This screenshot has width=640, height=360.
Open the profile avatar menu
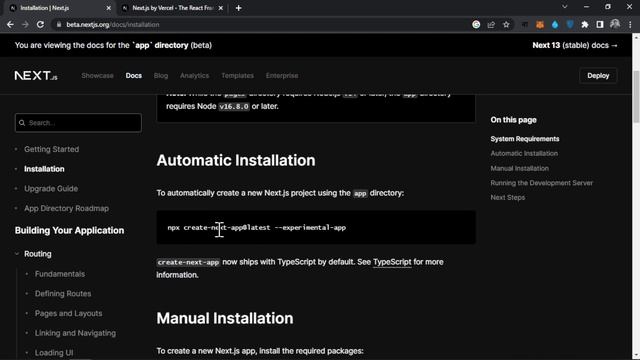(615, 24)
